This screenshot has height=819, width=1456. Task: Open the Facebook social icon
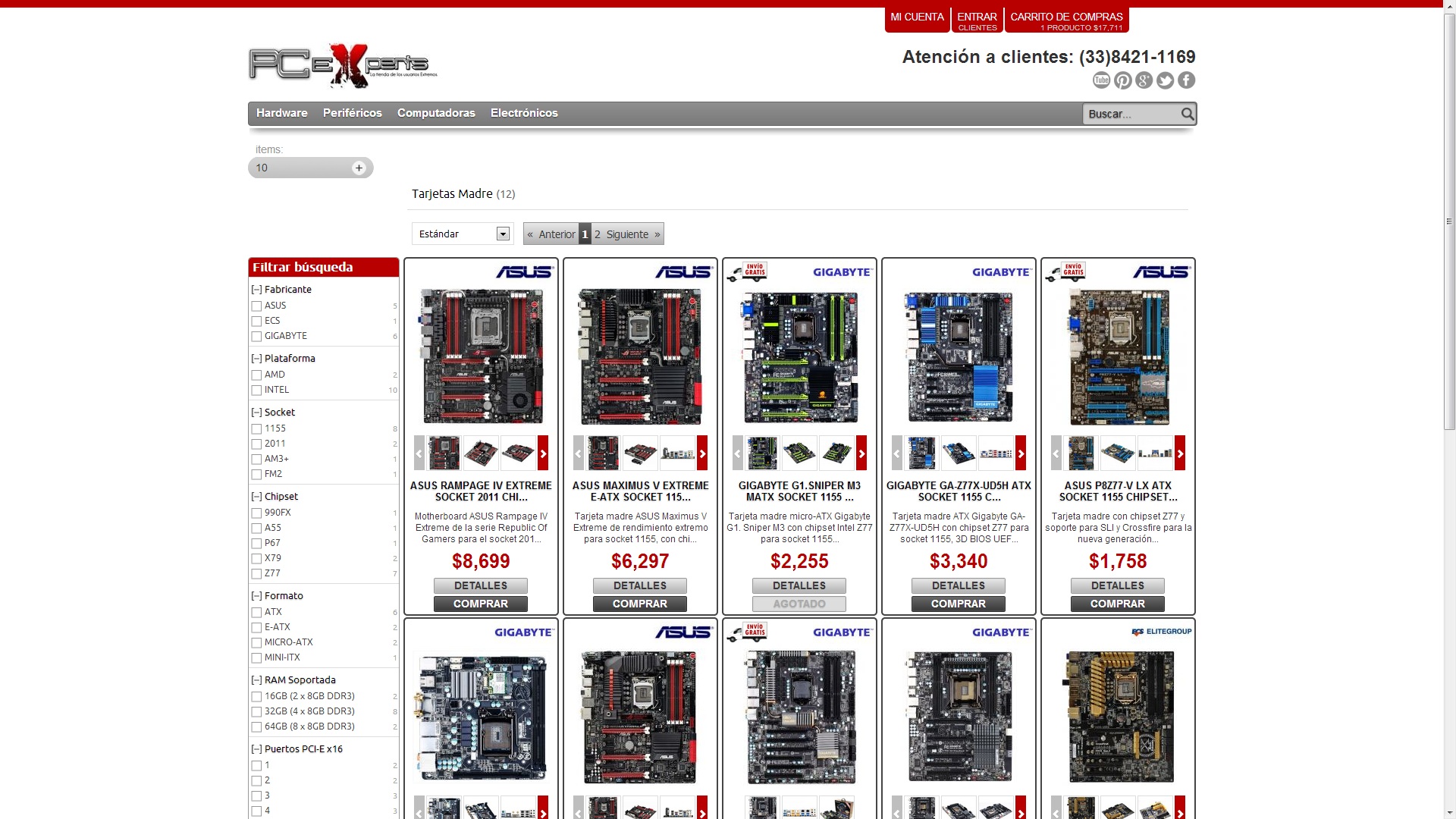(1186, 80)
